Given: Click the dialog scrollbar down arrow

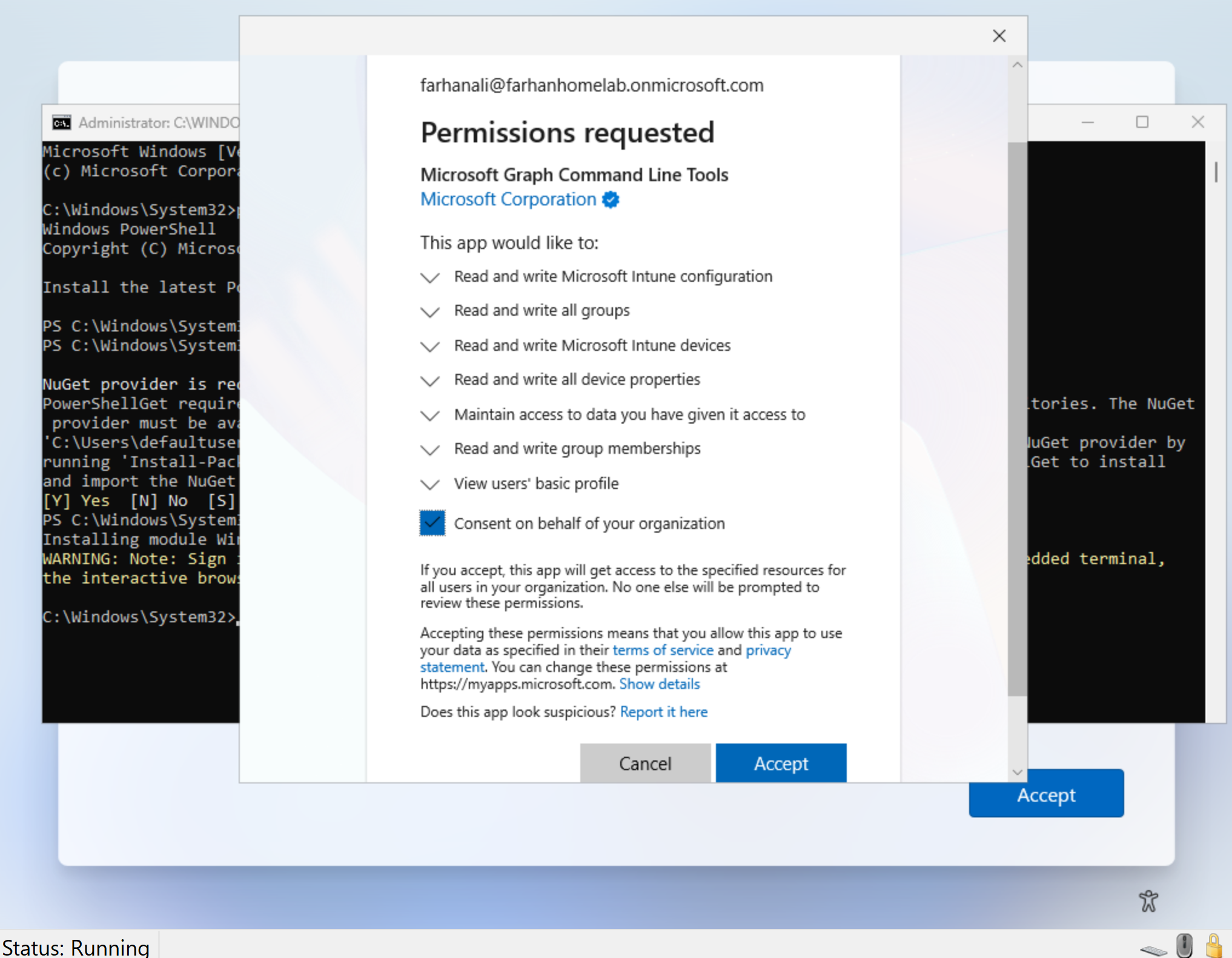Looking at the screenshot, I should (x=1017, y=772).
